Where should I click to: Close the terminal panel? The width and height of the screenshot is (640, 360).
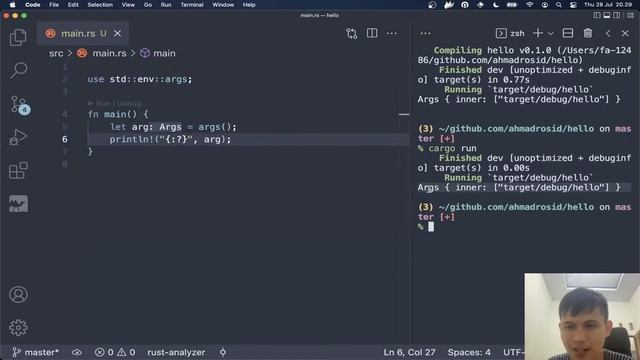click(625, 33)
